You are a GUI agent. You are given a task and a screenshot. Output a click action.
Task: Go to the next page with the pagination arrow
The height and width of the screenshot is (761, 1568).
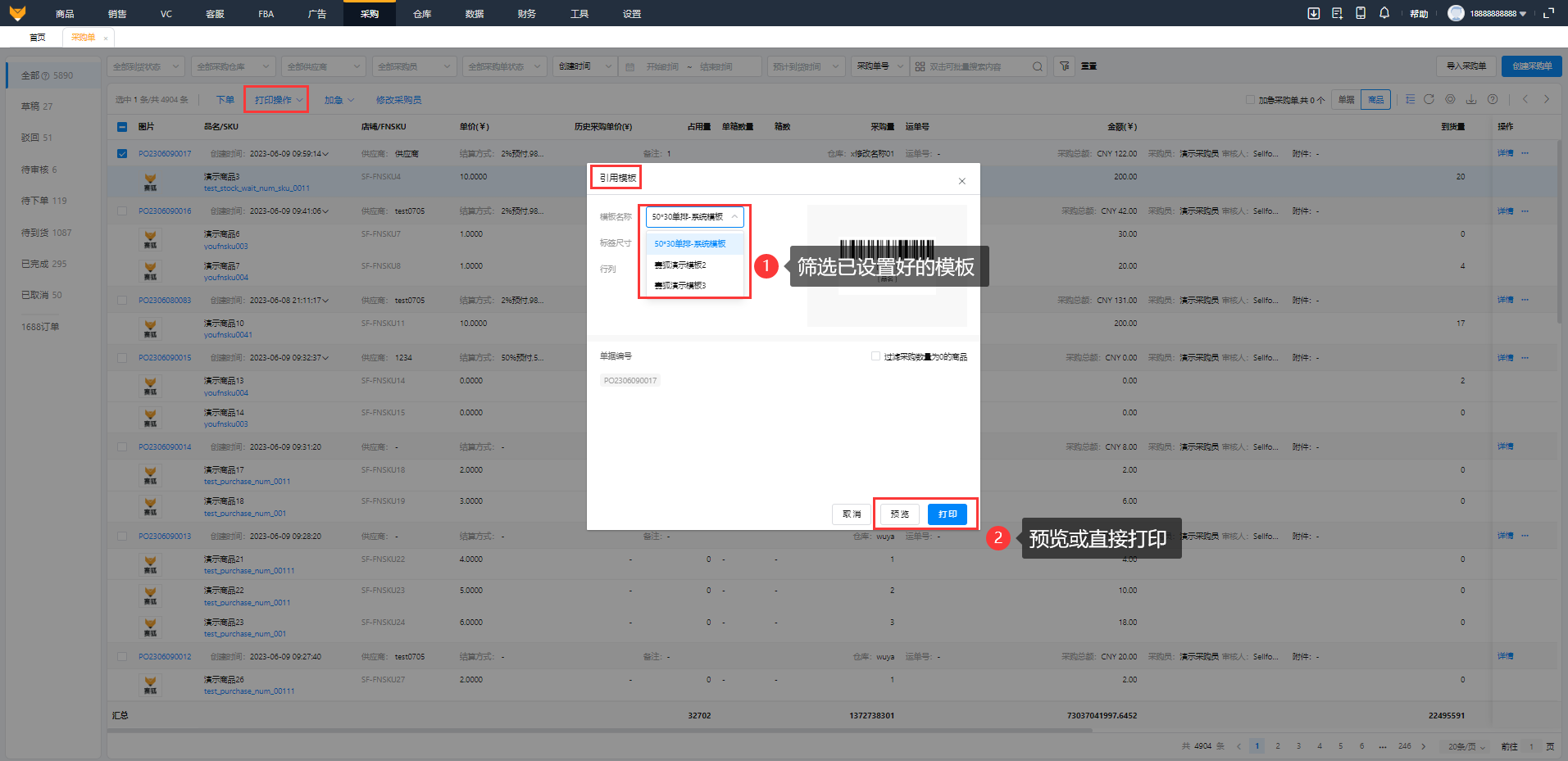click(1424, 746)
